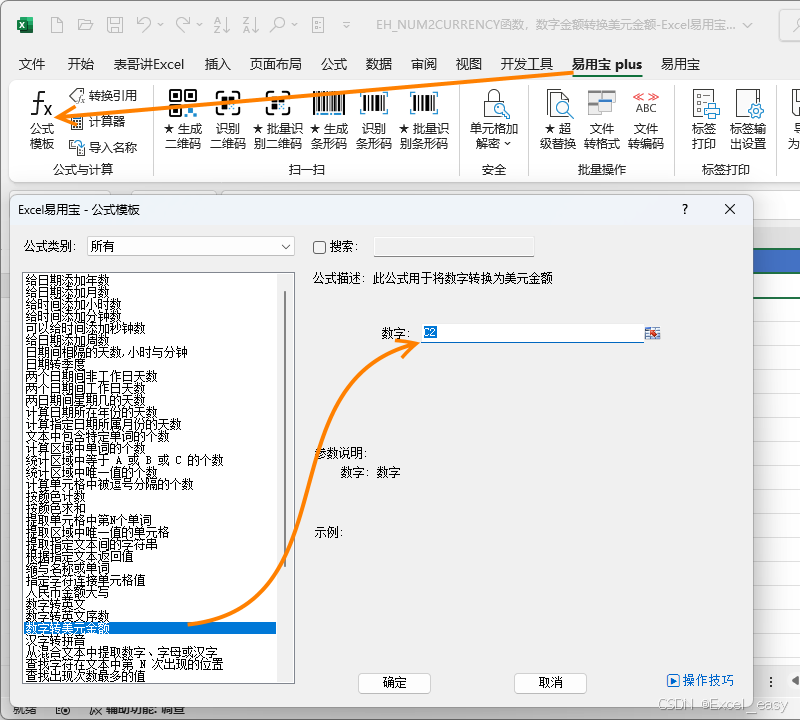
Task: Select 数字转美元金额 list item
Action: (150, 628)
